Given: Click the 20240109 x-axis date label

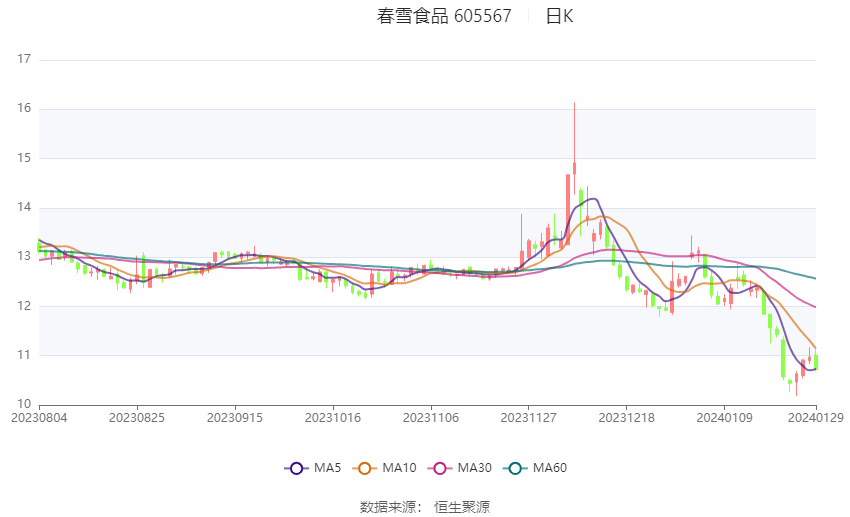Looking at the screenshot, I should pos(724,418).
